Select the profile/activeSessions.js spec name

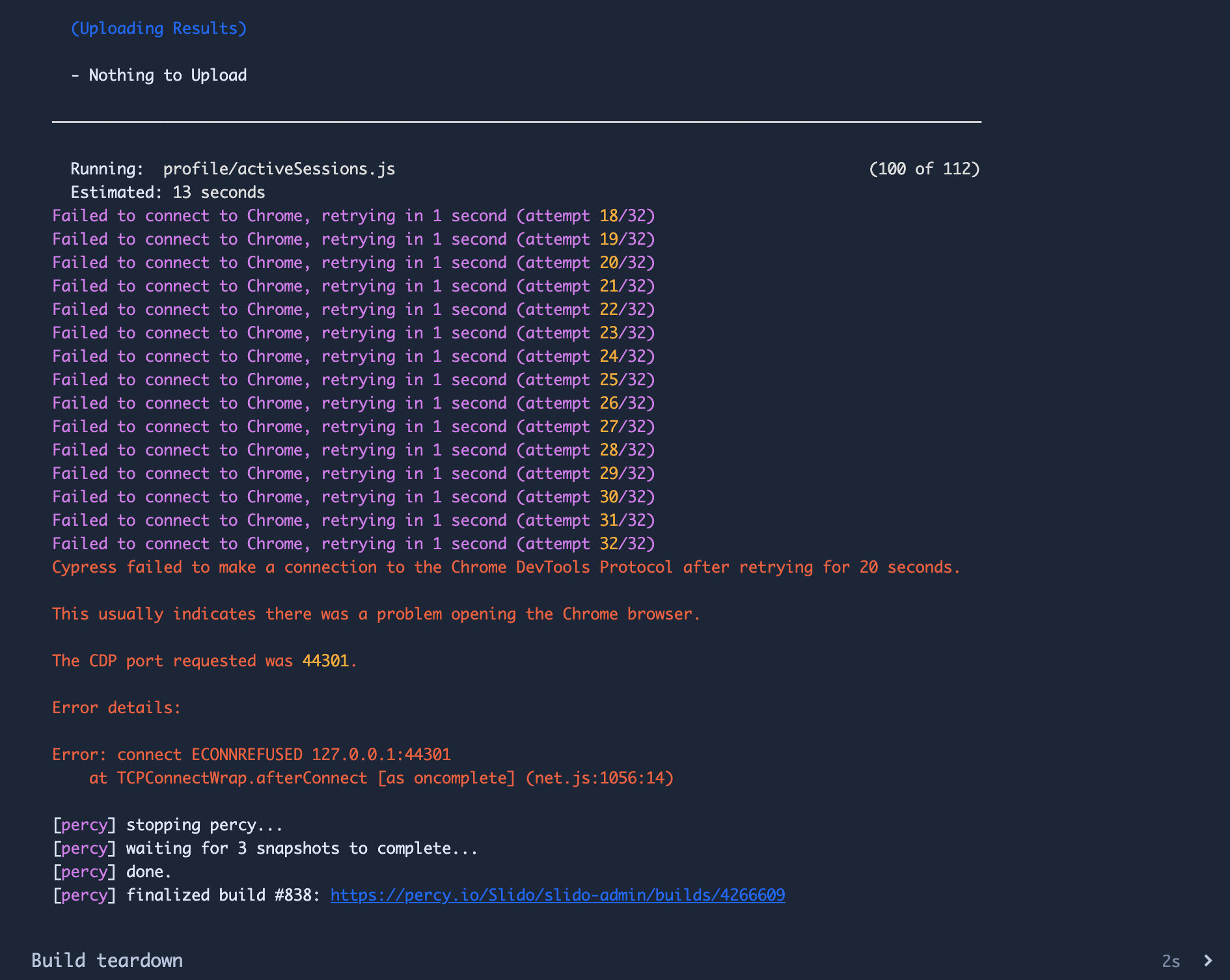[x=279, y=169]
